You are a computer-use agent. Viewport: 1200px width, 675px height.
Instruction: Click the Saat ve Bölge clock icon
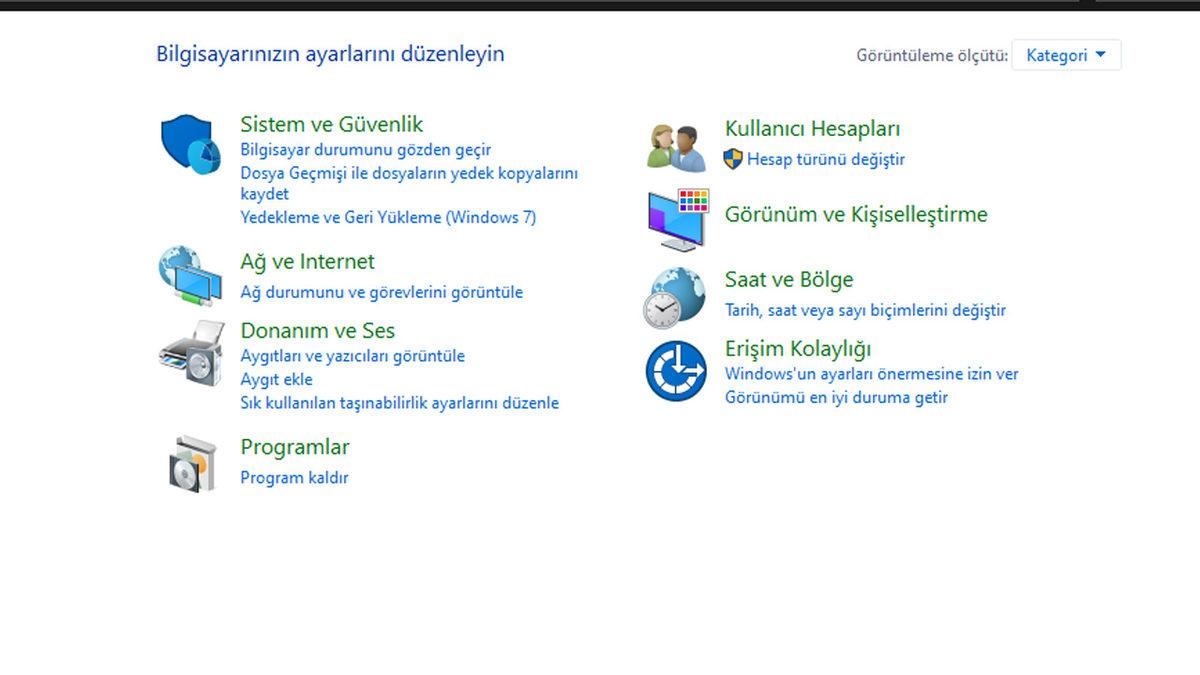coord(676,296)
